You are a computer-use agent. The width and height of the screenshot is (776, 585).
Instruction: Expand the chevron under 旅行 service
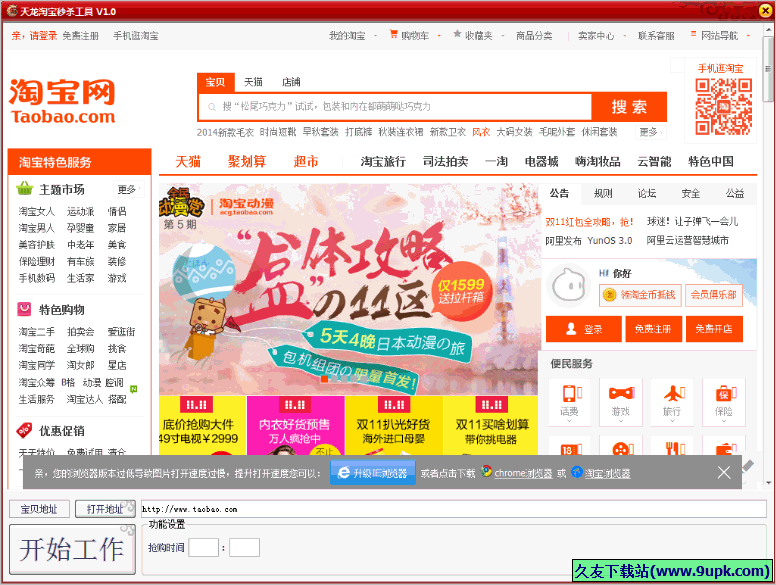pos(673,421)
